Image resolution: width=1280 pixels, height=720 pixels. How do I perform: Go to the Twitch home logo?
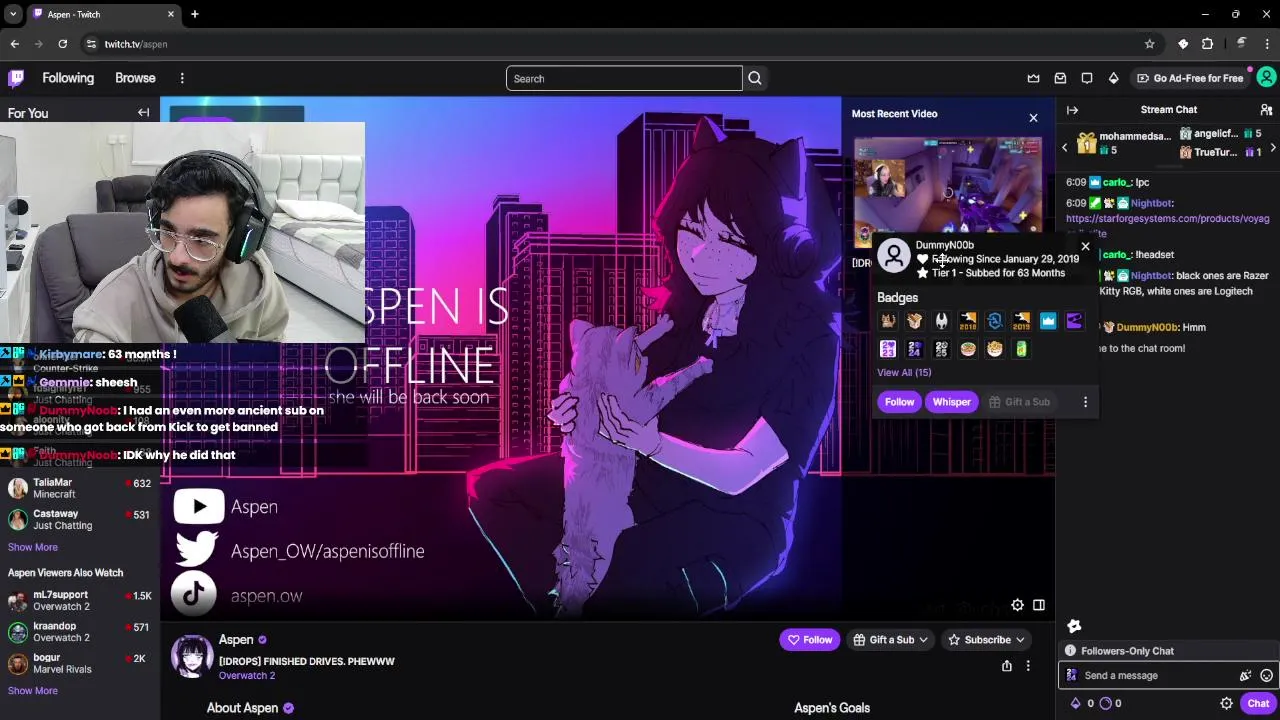tap(16, 78)
